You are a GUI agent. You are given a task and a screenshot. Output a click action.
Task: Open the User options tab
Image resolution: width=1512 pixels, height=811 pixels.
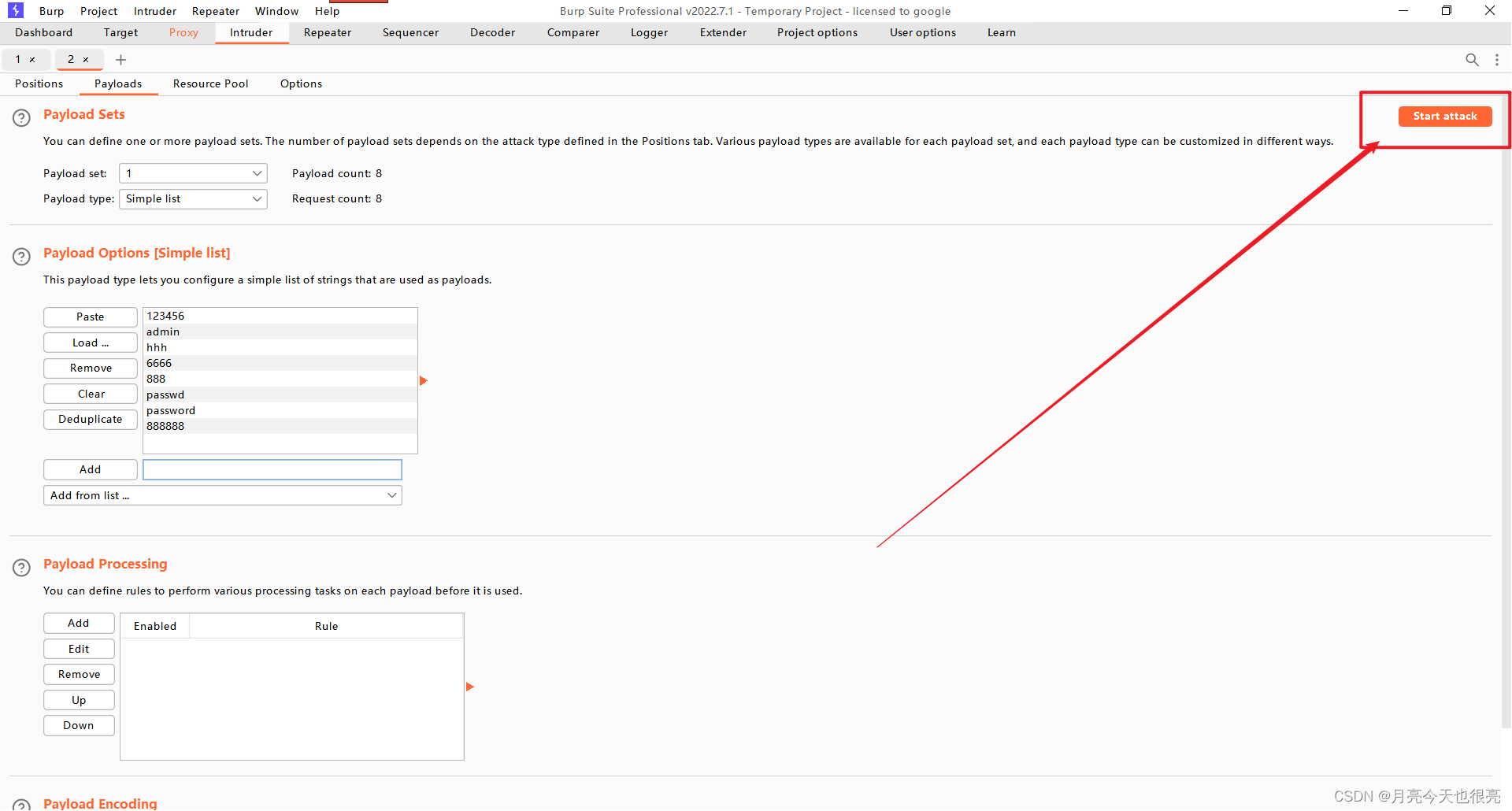(x=923, y=32)
